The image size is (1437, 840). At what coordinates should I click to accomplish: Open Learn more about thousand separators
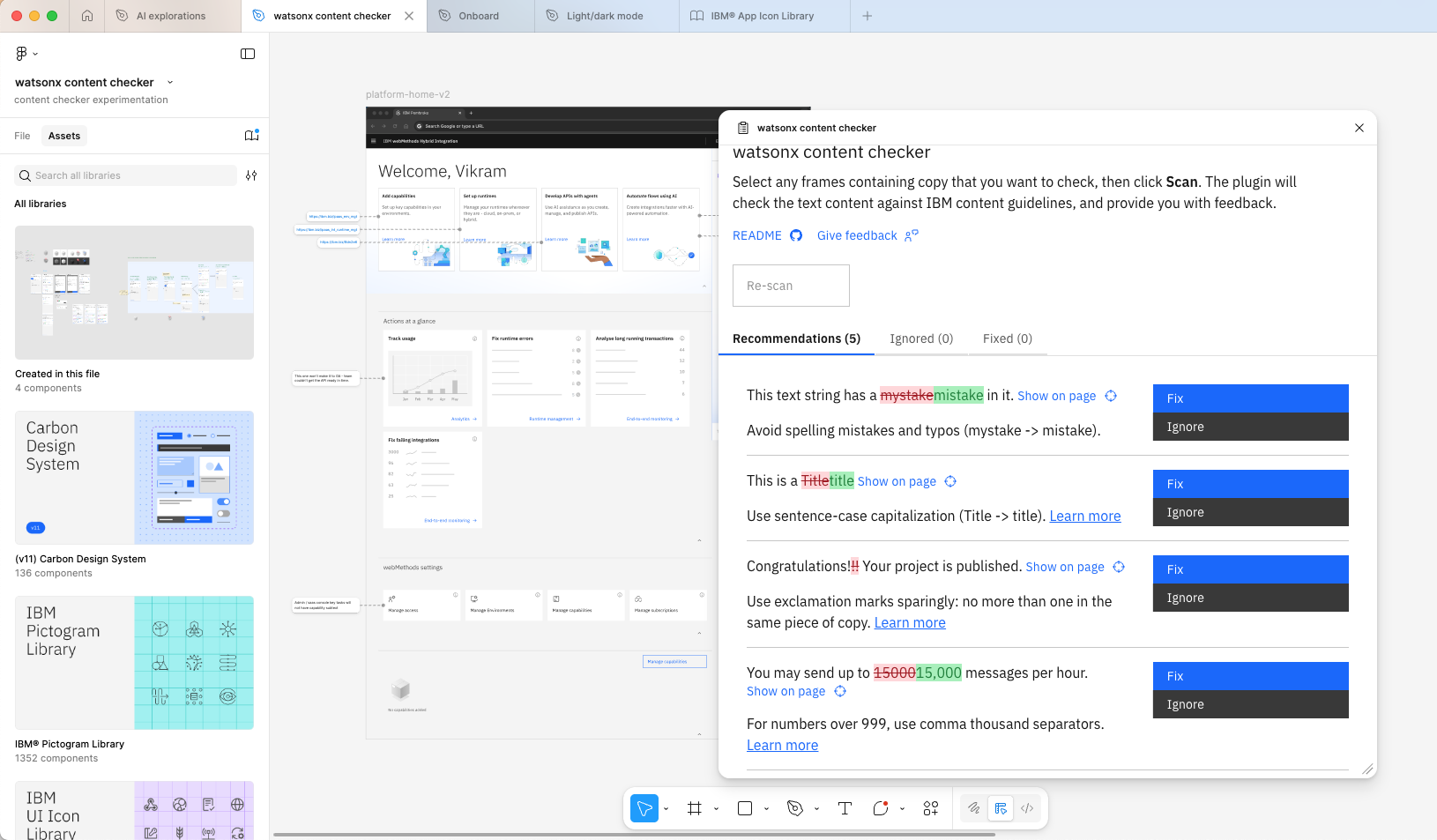tap(782, 746)
